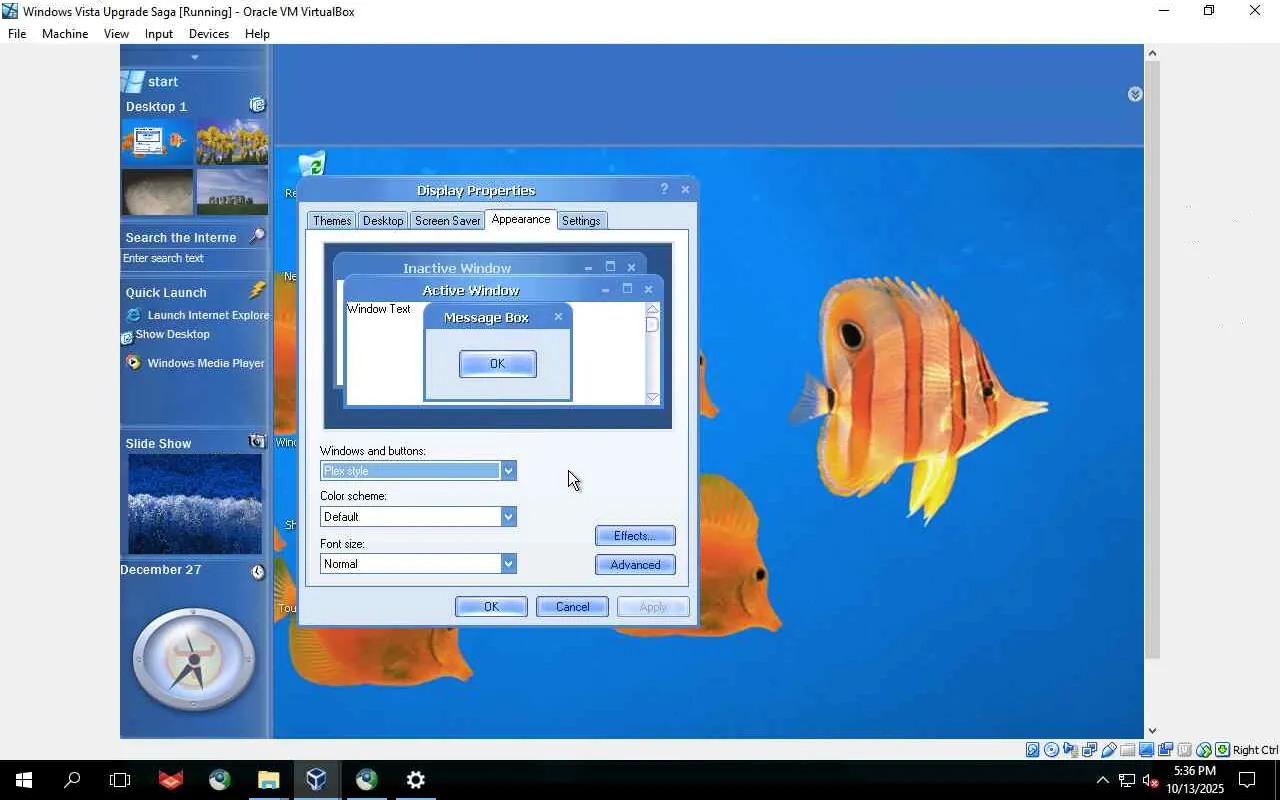Click the Slide Show blue image

tap(195, 505)
